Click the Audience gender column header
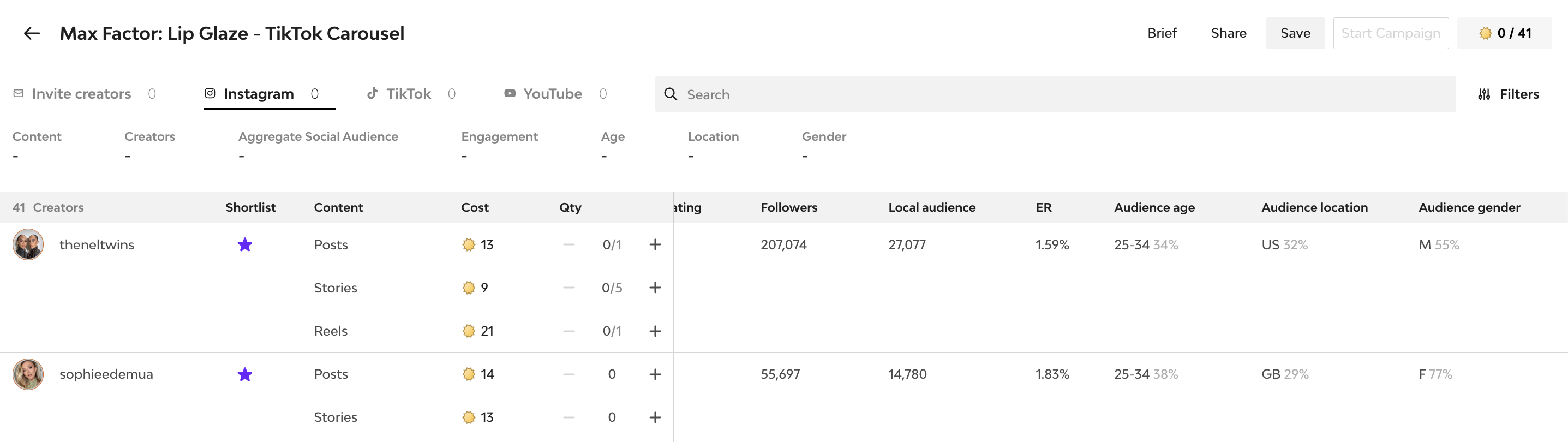Viewport: 1568px width, 442px height. [1469, 207]
